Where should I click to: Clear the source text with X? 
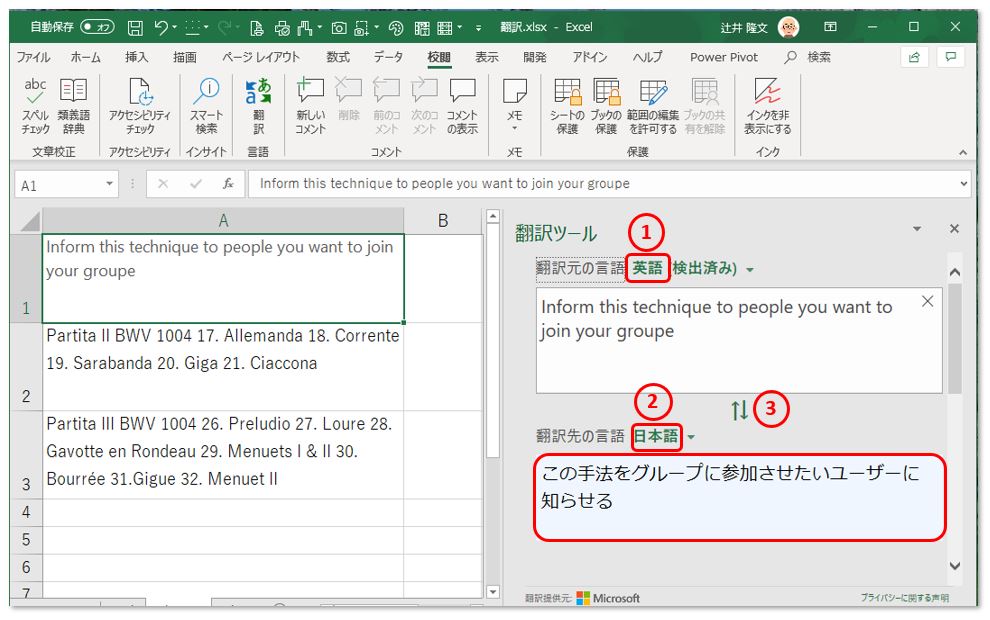tap(927, 302)
